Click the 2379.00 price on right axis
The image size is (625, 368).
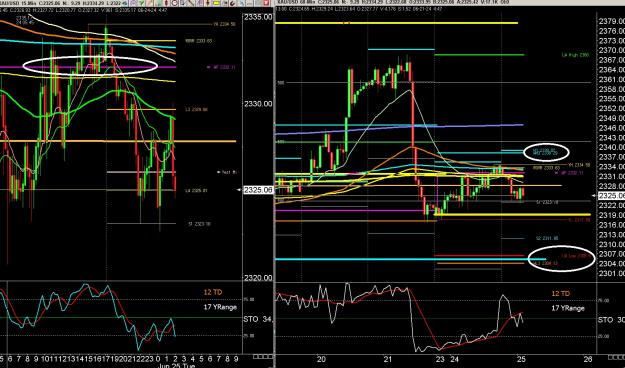click(611, 22)
